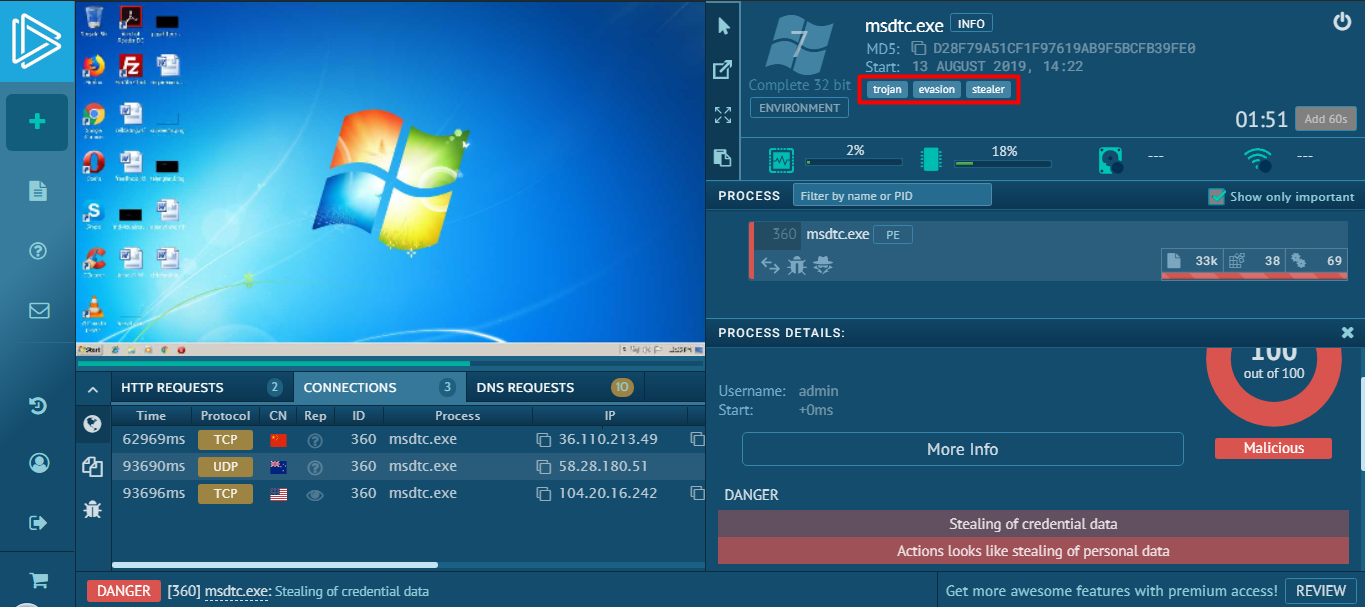Click the clipboard paste icon beside VM

(x=722, y=157)
